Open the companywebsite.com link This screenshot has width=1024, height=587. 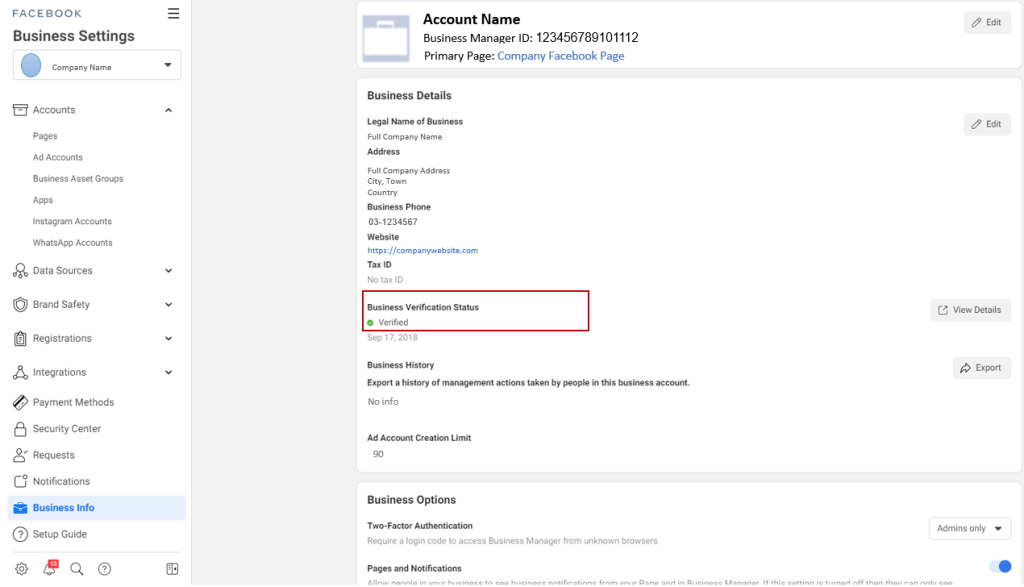point(423,250)
